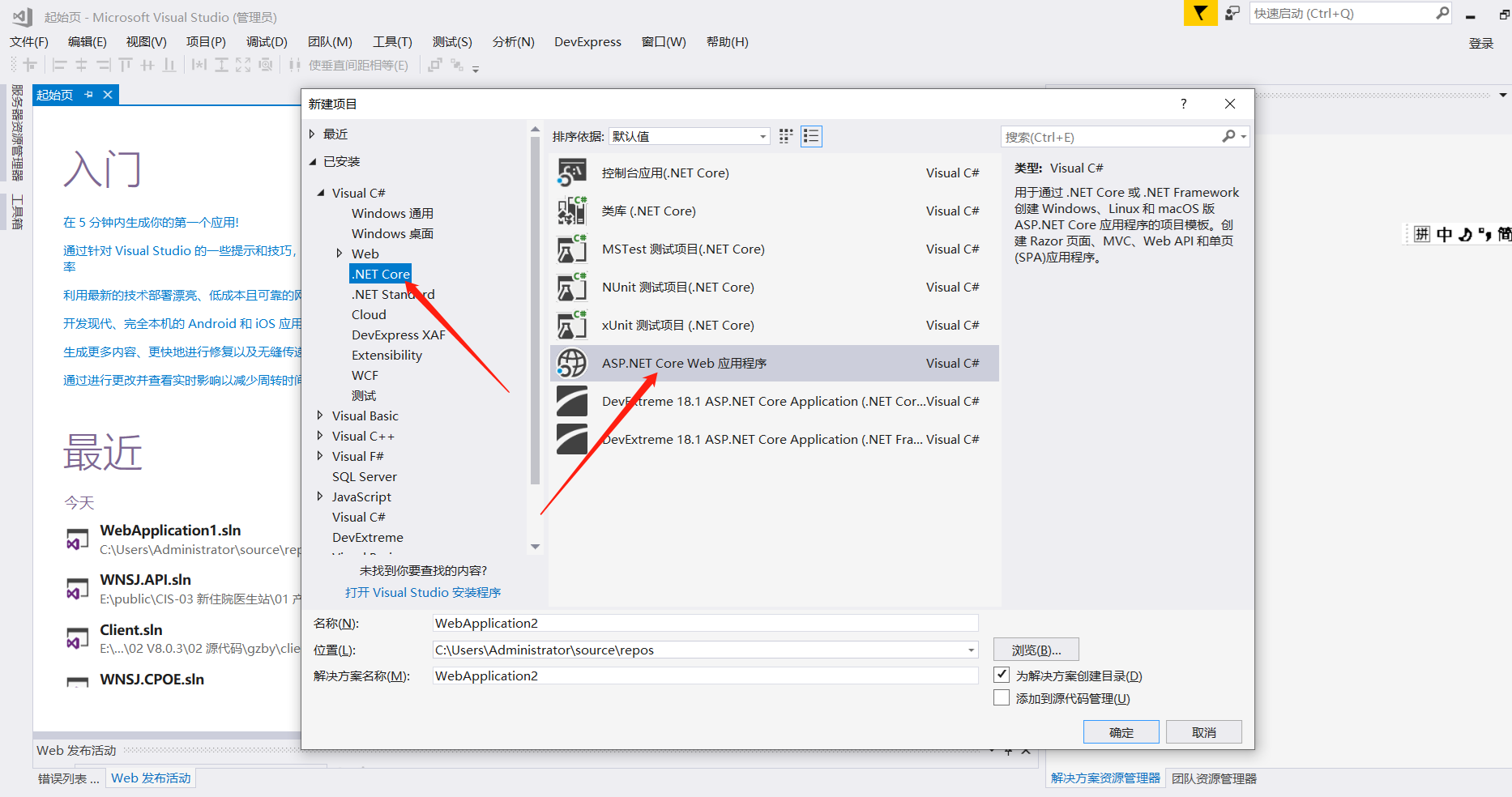The height and width of the screenshot is (797, 1512).
Task: Click the feedback icon beside quick launch
Action: pos(1232,13)
